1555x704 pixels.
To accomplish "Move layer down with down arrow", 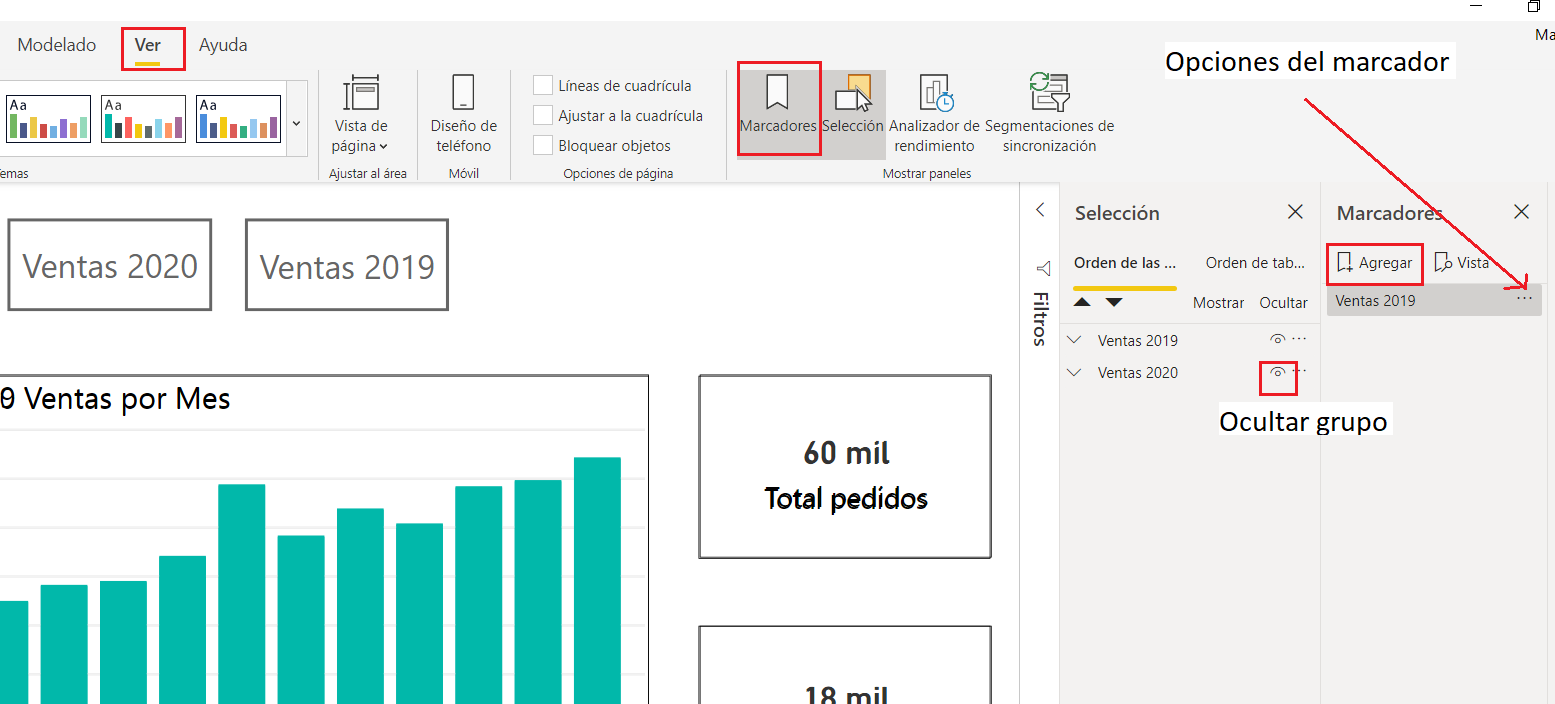I will [1114, 302].
